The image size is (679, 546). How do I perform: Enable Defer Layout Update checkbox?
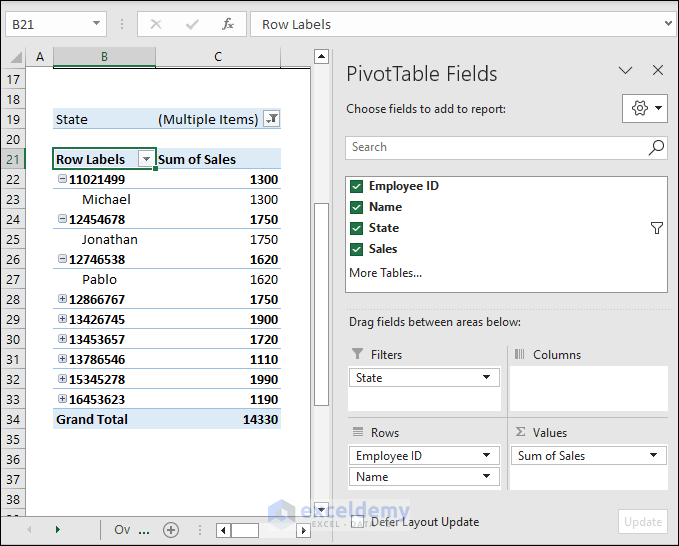pyautogui.click(x=357, y=522)
